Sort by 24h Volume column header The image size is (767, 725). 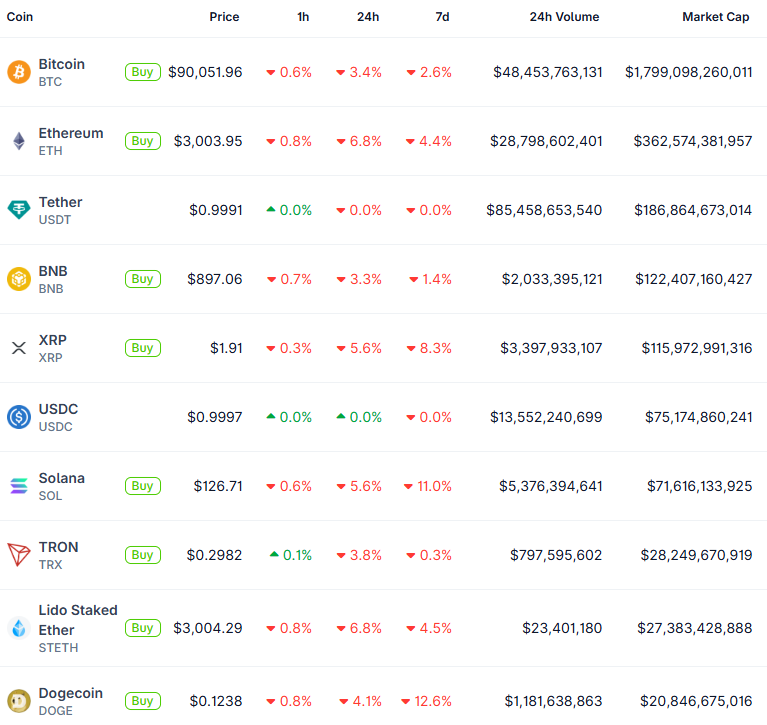click(564, 17)
